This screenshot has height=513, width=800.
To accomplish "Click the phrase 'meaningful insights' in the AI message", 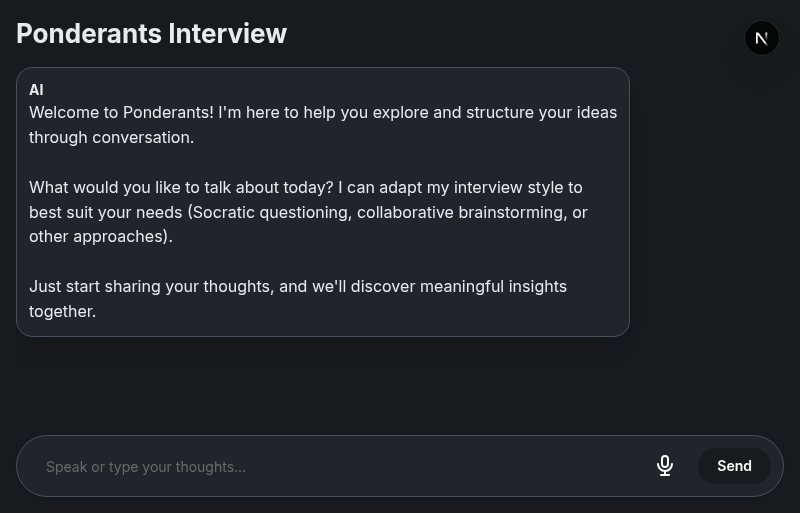I will point(493,286).
